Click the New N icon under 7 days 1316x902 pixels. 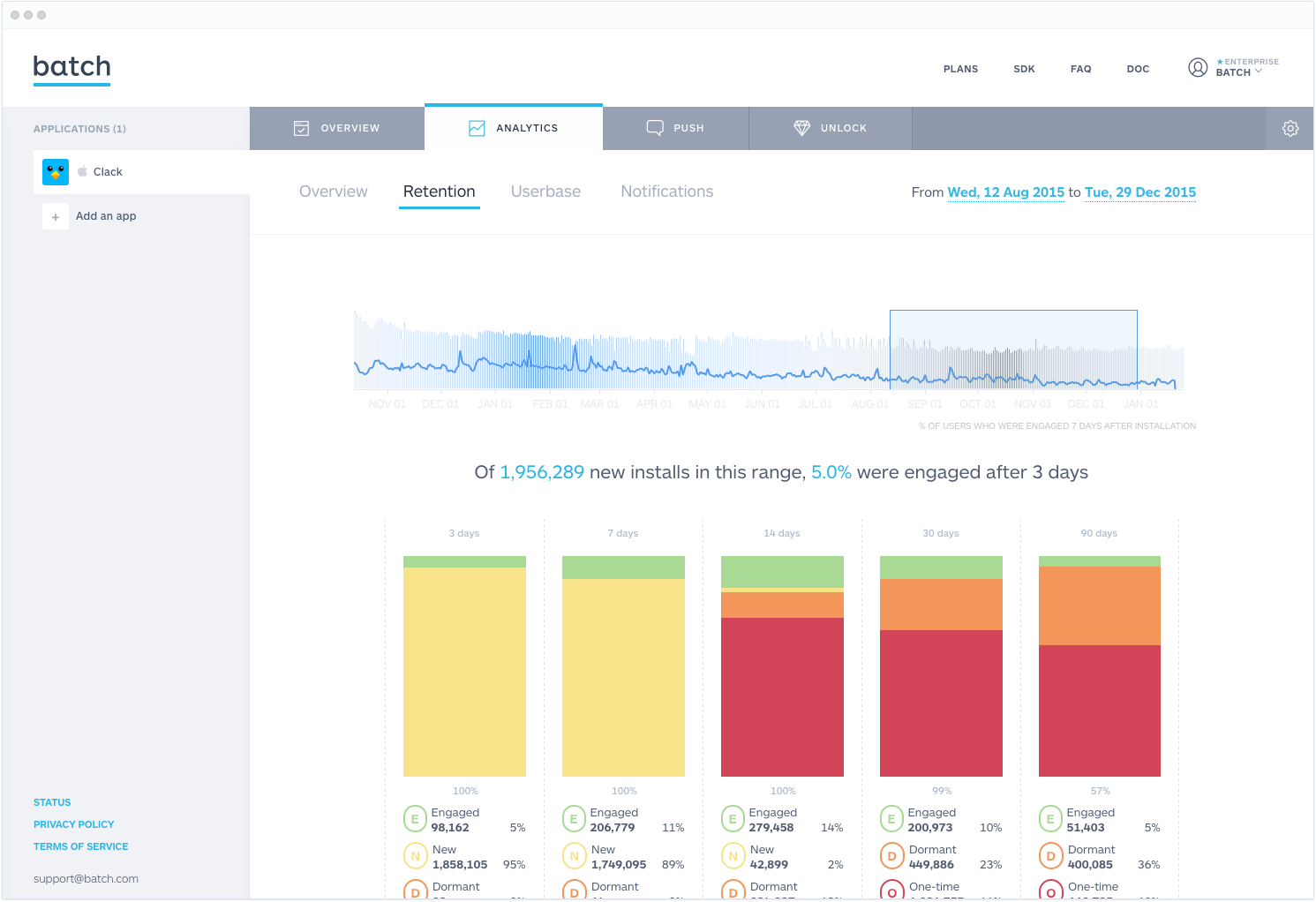coord(574,857)
